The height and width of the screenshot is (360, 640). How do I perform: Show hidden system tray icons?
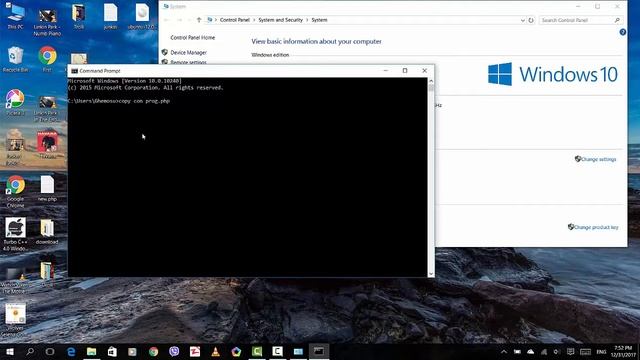[504, 352]
